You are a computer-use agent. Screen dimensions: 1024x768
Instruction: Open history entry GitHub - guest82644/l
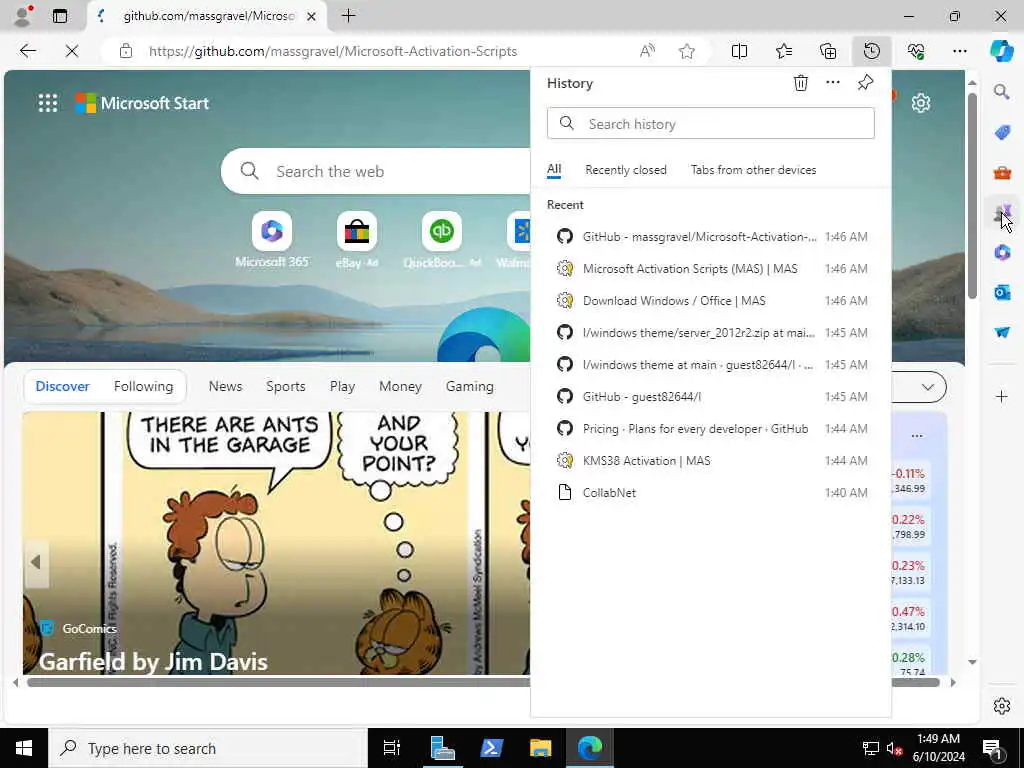pyautogui.click(x=711, y=396)
